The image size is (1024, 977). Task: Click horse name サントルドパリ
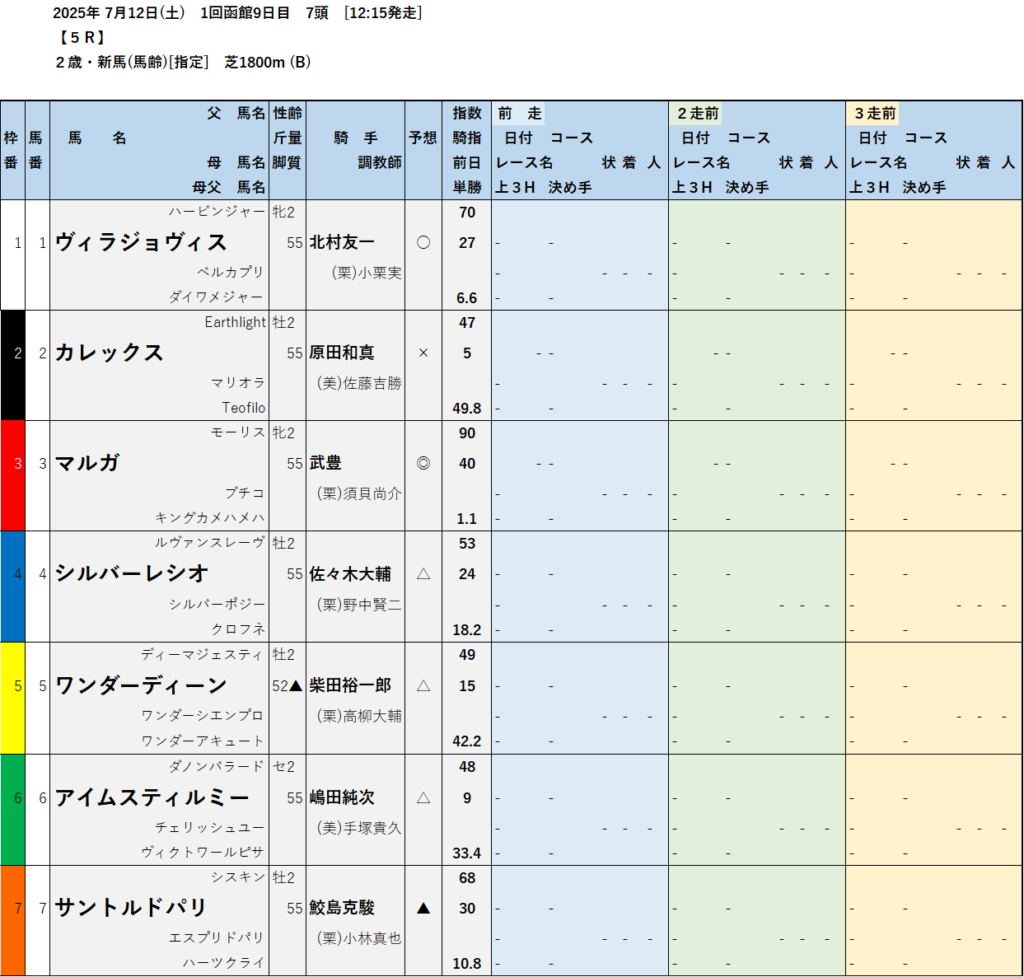tap(131, 908)
